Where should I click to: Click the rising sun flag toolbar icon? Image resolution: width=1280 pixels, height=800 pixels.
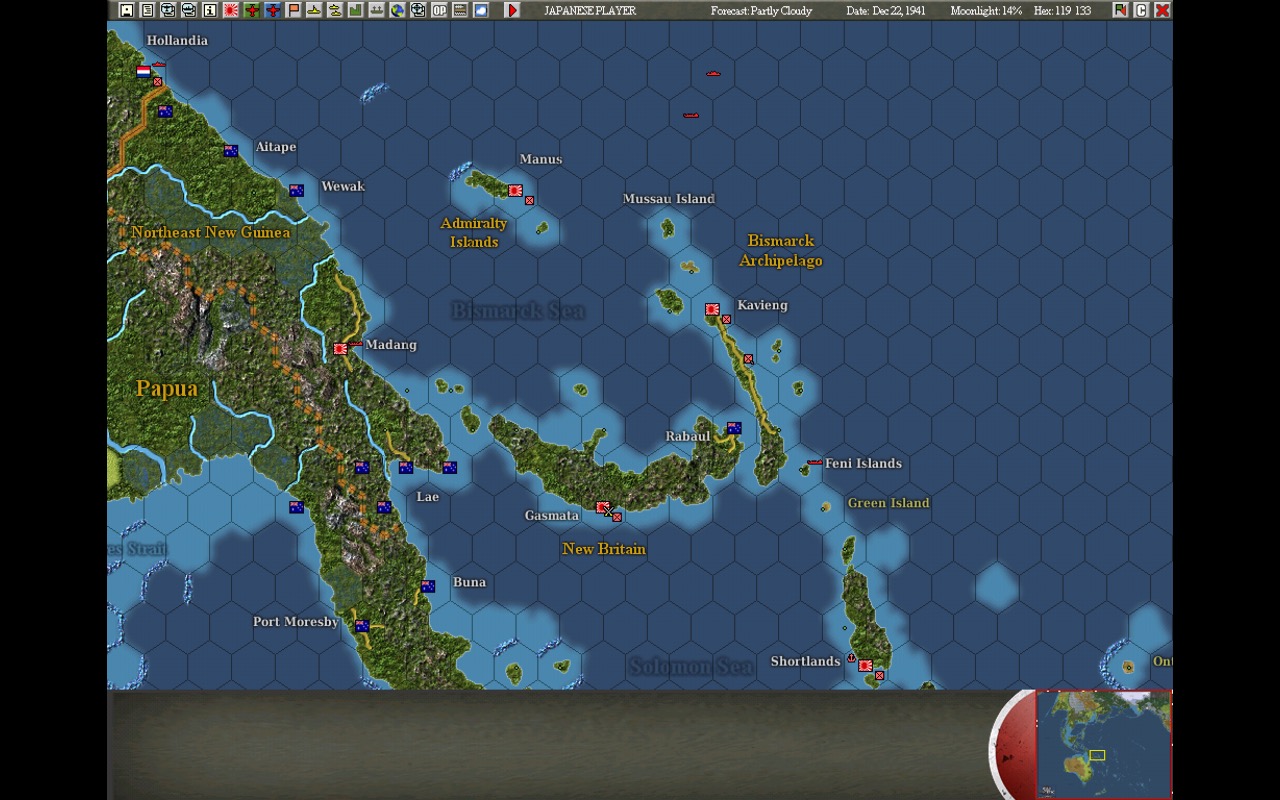(x=231, y=10)
